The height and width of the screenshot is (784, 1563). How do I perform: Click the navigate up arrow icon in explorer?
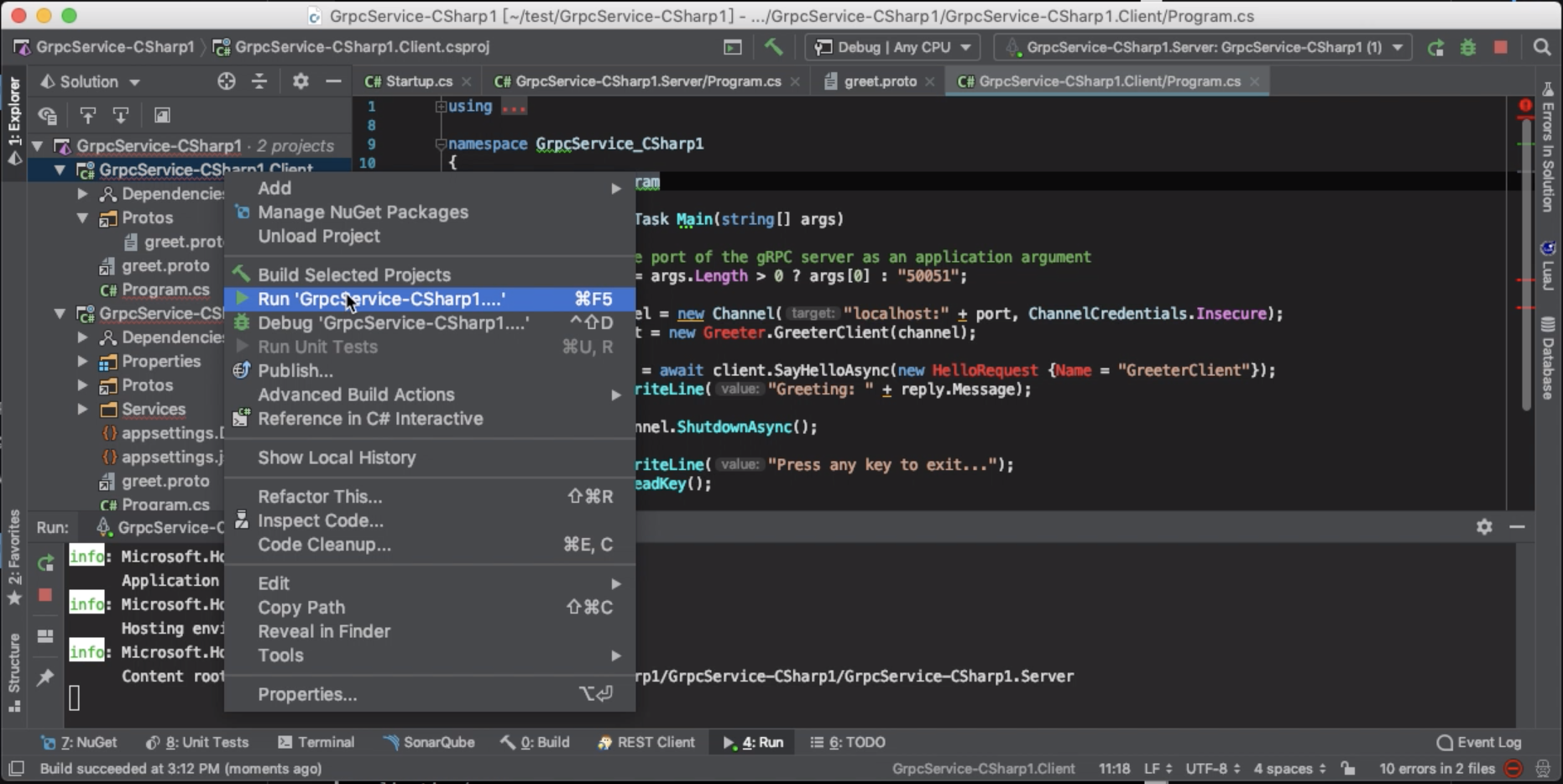tap(87, 115)
